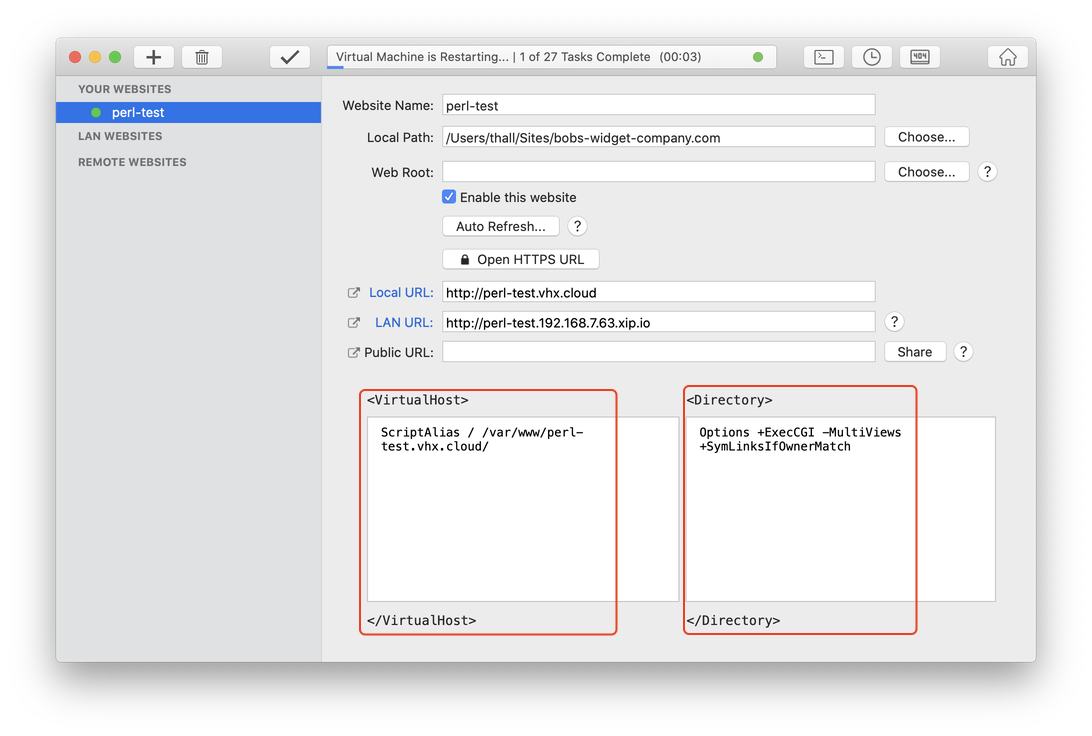
Task: Click the green status indicator in status bar
Action: point(758,57)
